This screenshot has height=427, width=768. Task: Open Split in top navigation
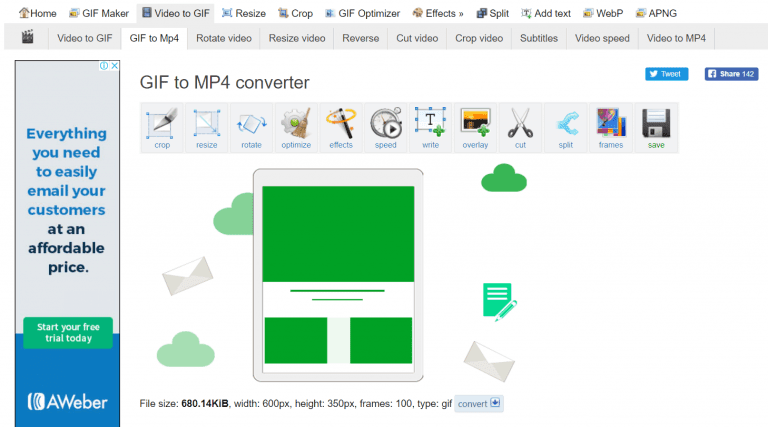point(493,13)
